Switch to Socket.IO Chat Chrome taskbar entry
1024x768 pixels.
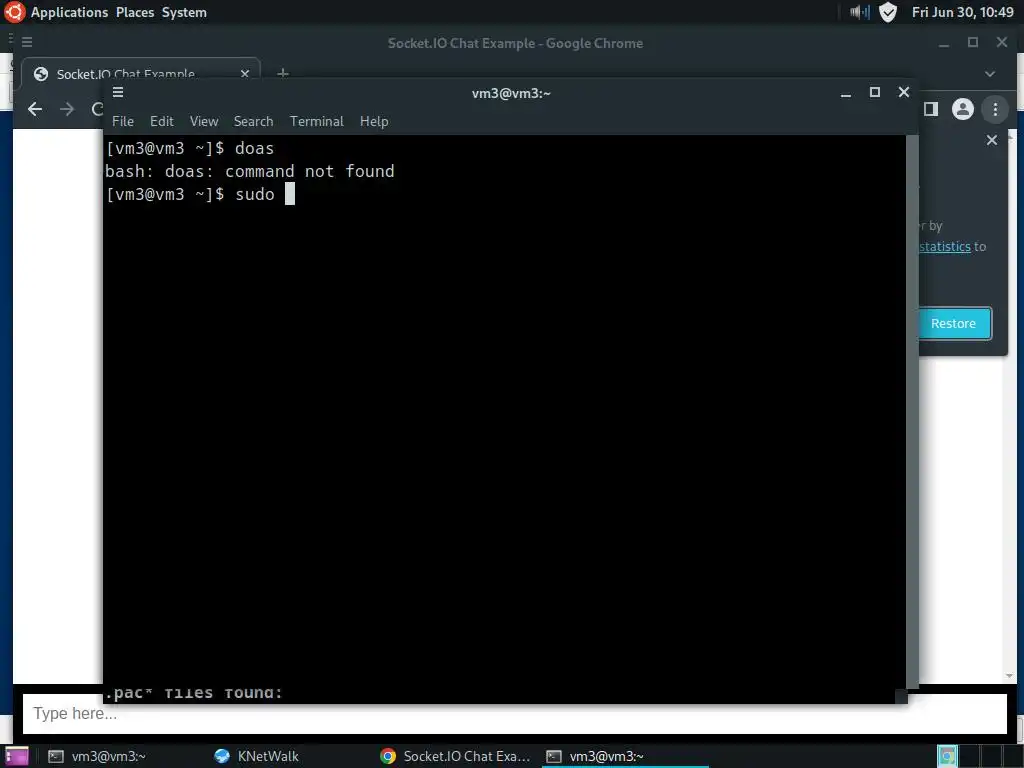tap(455, 756)
